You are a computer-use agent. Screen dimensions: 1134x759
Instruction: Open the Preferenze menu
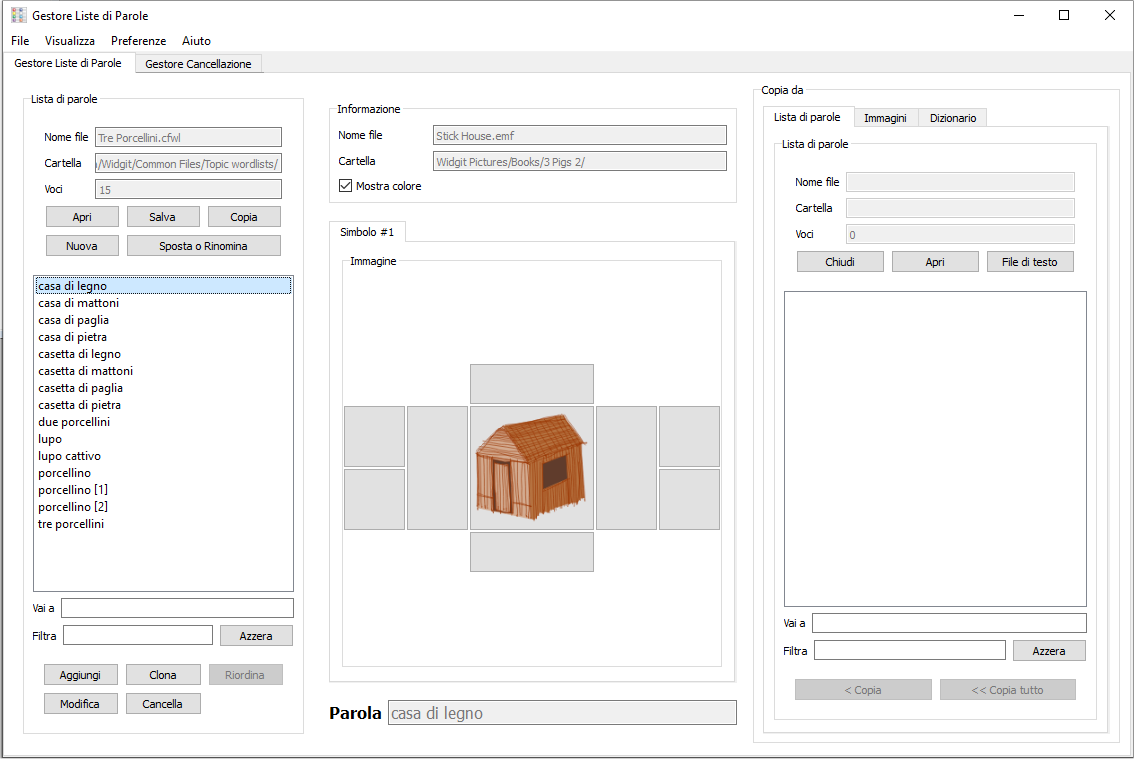[138, 41]
